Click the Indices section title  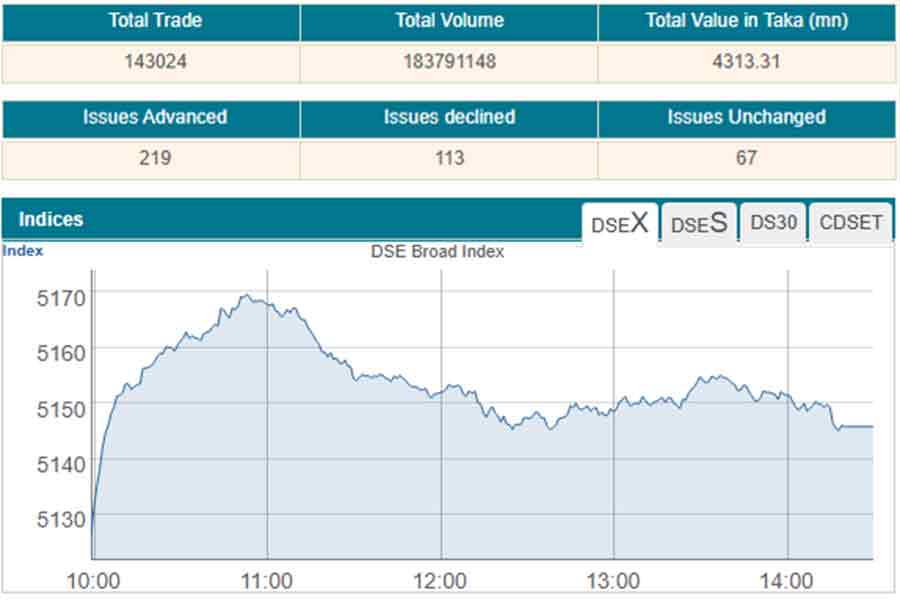(x=51, y=219)
